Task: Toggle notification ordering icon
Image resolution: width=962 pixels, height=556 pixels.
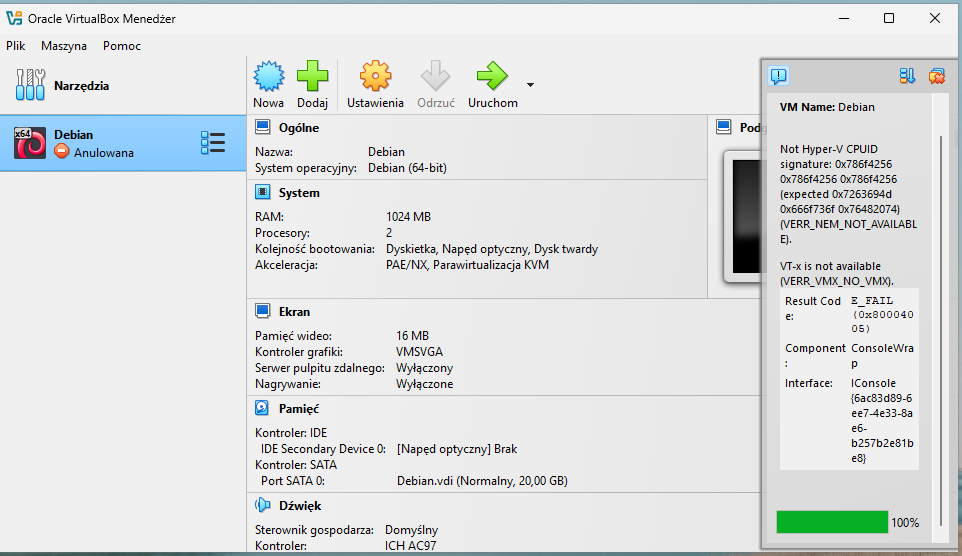Action: point(907,76)
